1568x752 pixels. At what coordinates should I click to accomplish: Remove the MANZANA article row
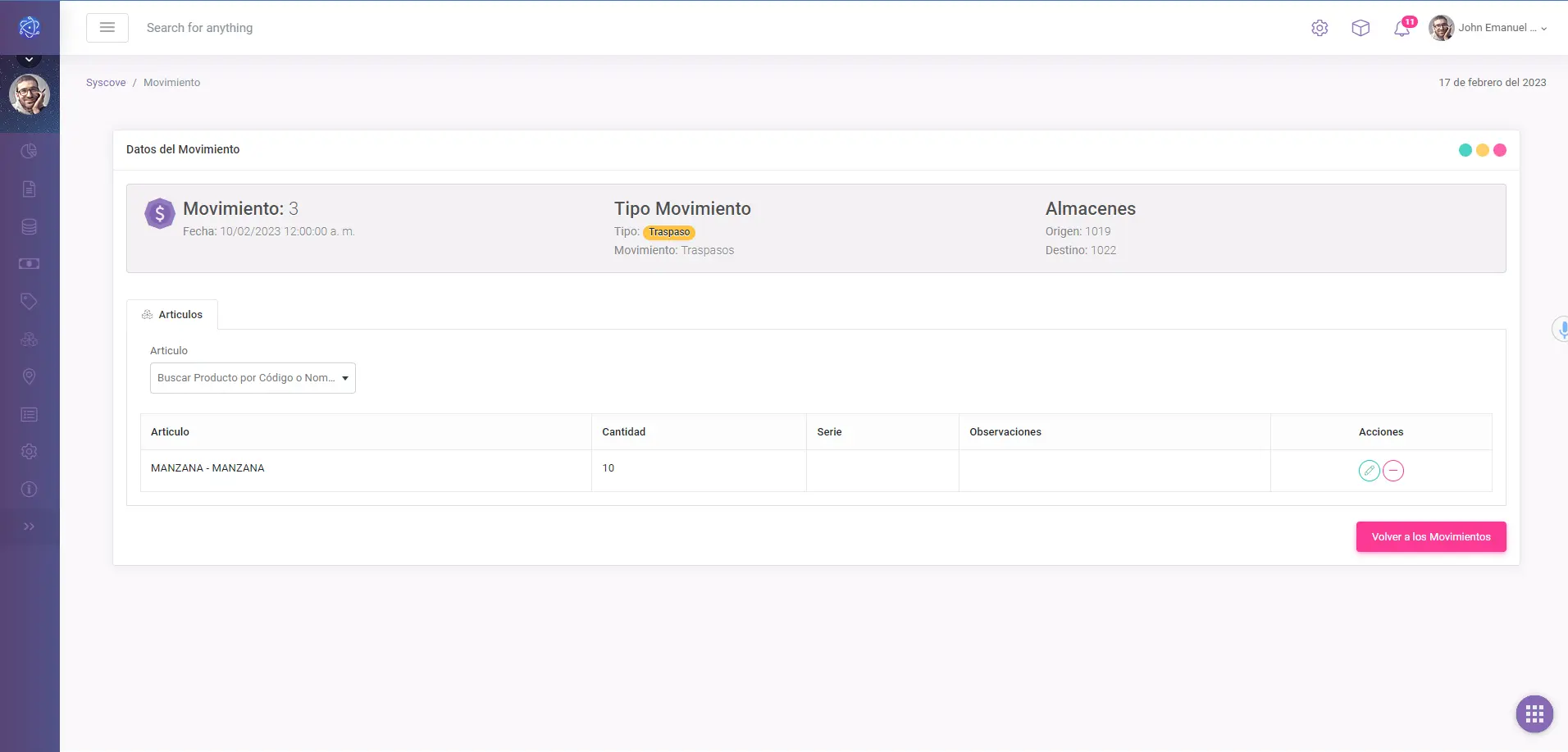point(1393,471)
